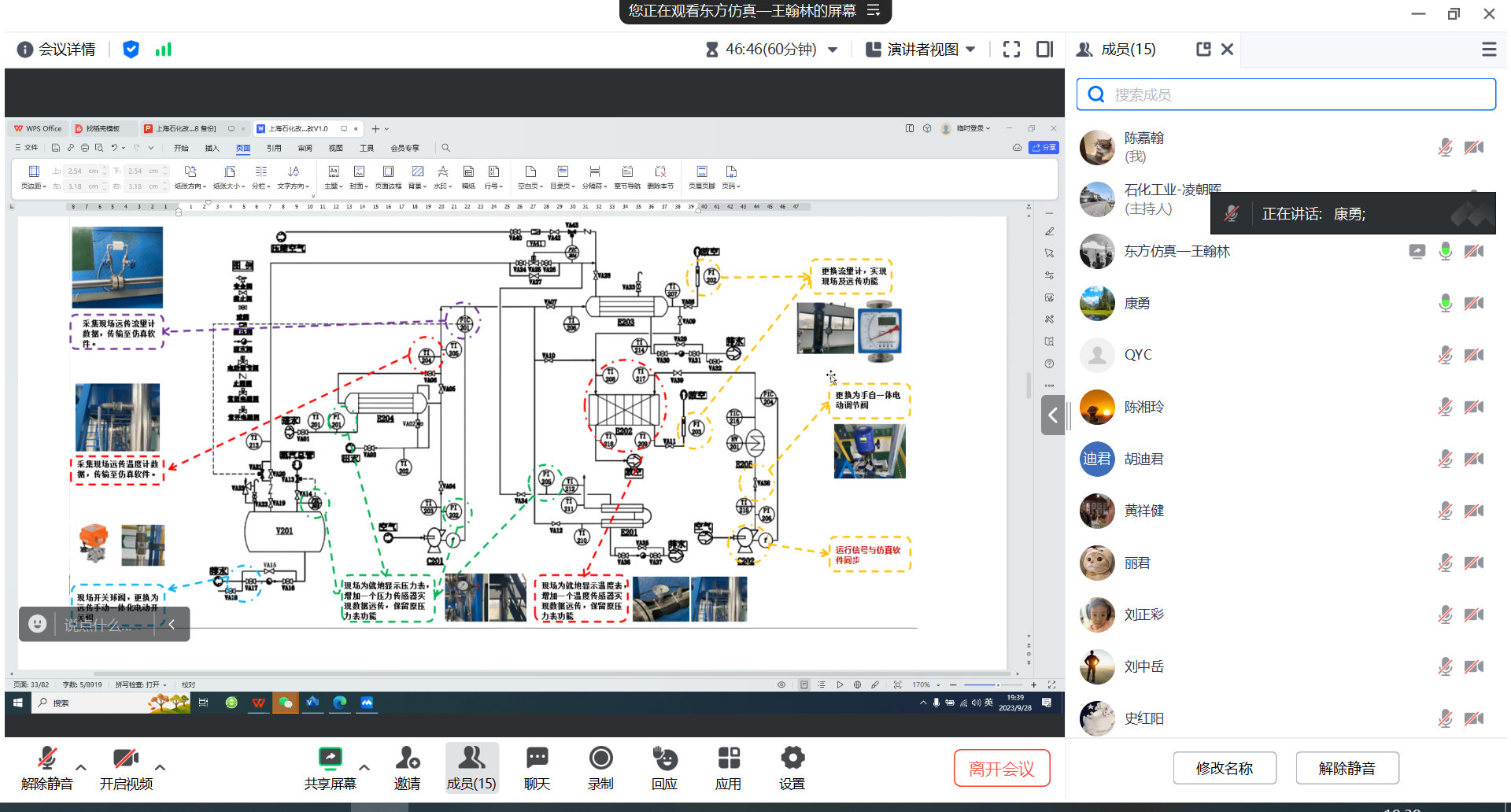This screenshot has width=1511, height=812.
Task: Expand audio options arrow beside 解除静音
Action: (81, 767)
